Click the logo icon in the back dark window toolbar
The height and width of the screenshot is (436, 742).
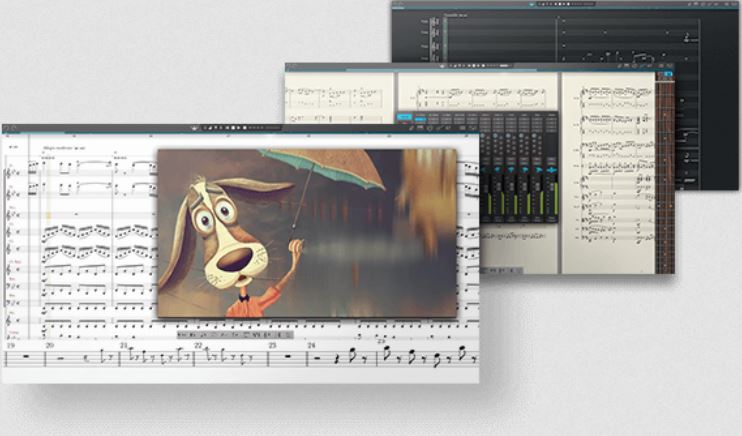(x=532, y=4)
